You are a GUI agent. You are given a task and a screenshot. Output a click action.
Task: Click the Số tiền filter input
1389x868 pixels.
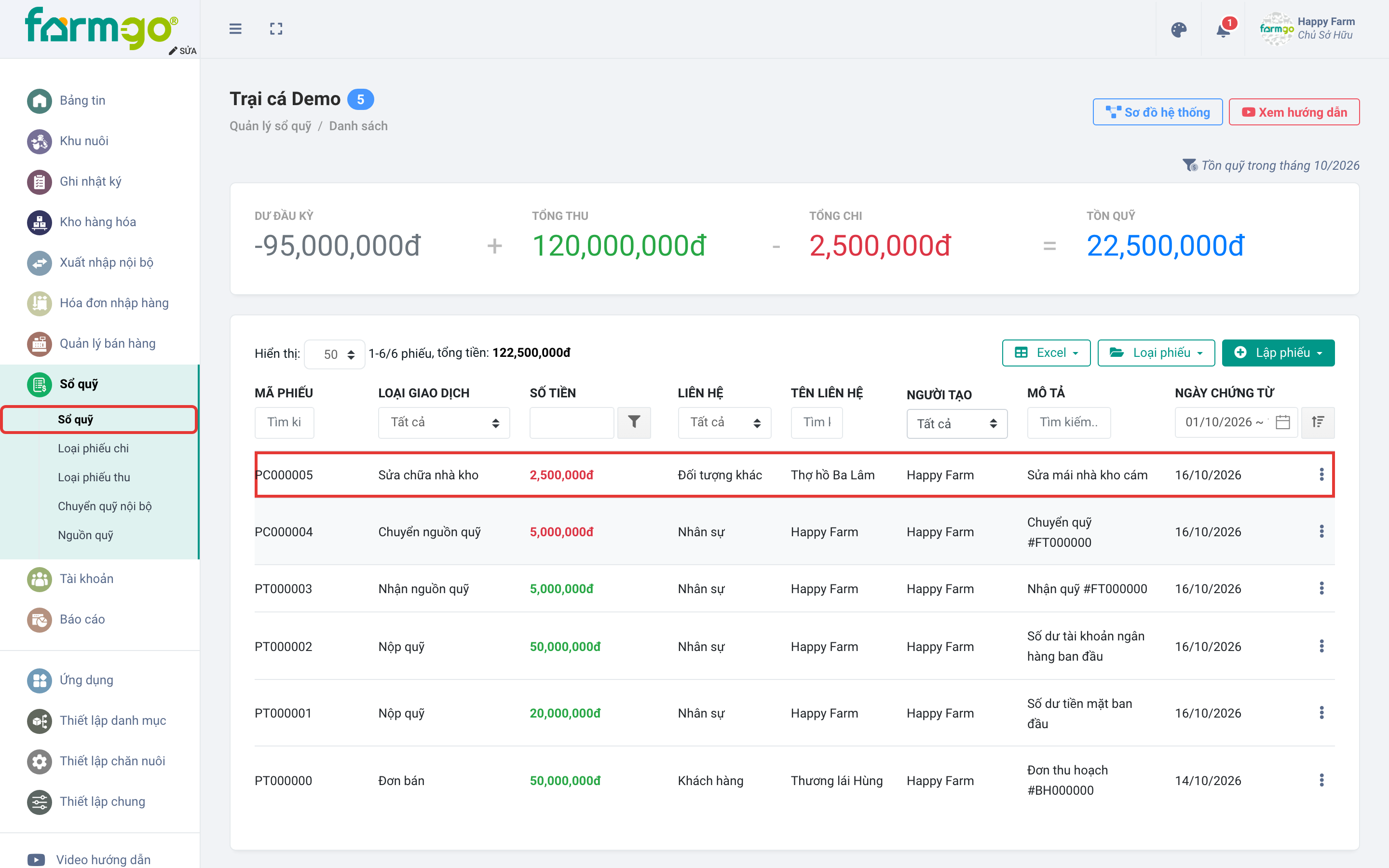tap(572, 422)
